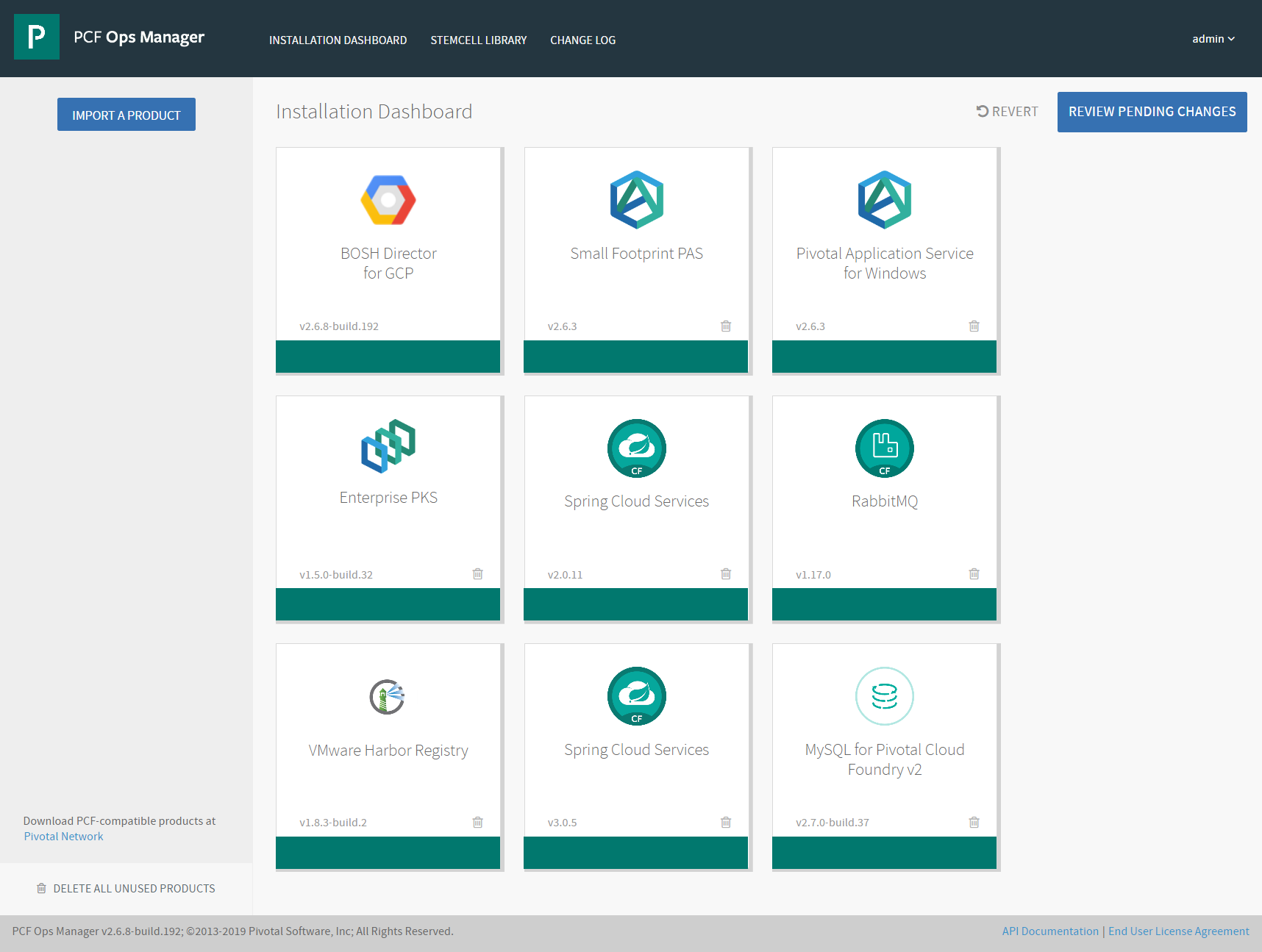Click the PCF Ops Manager logo icon

pos(37,37)
